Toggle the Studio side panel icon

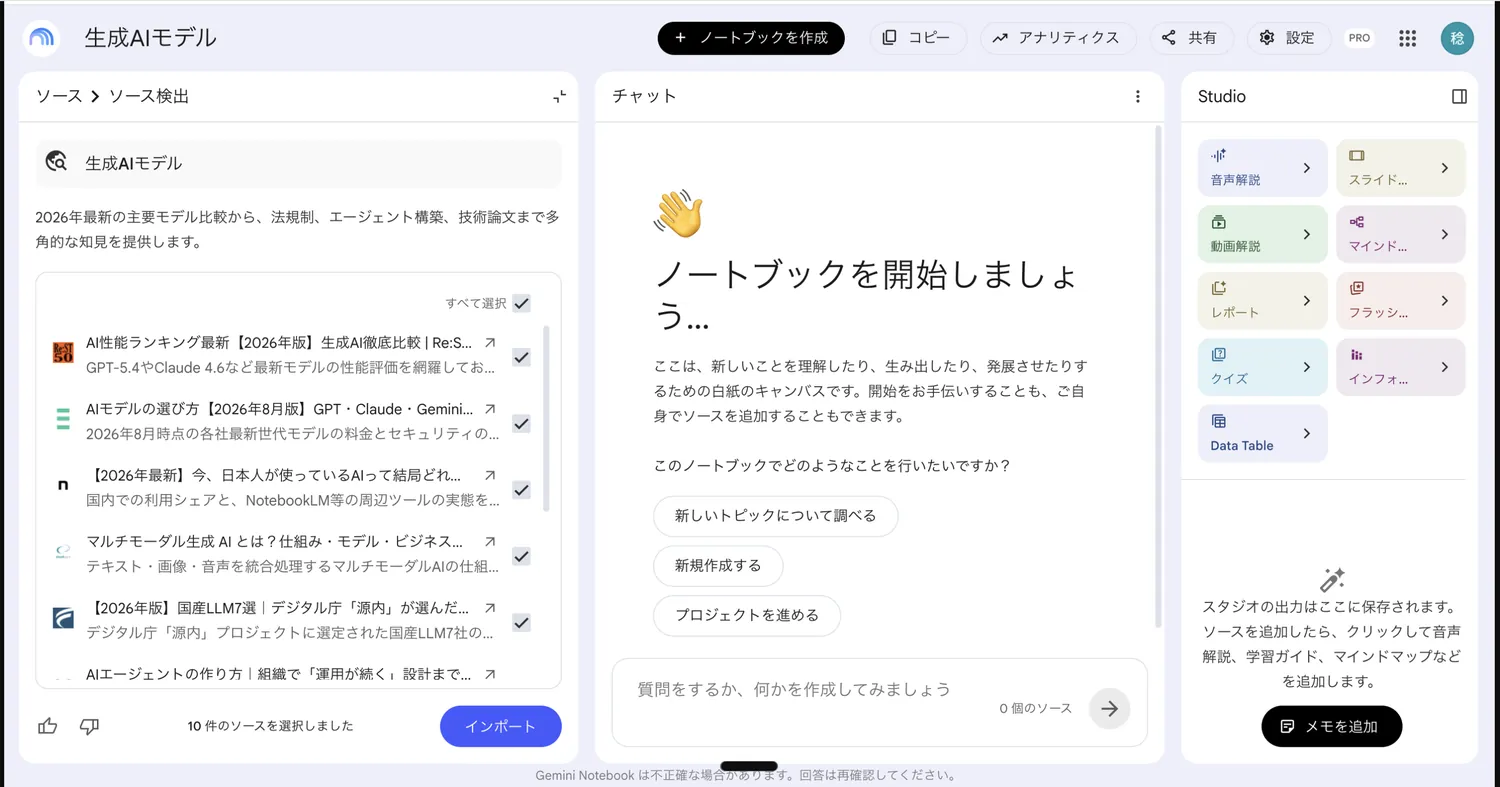[x=1459, y=96]
